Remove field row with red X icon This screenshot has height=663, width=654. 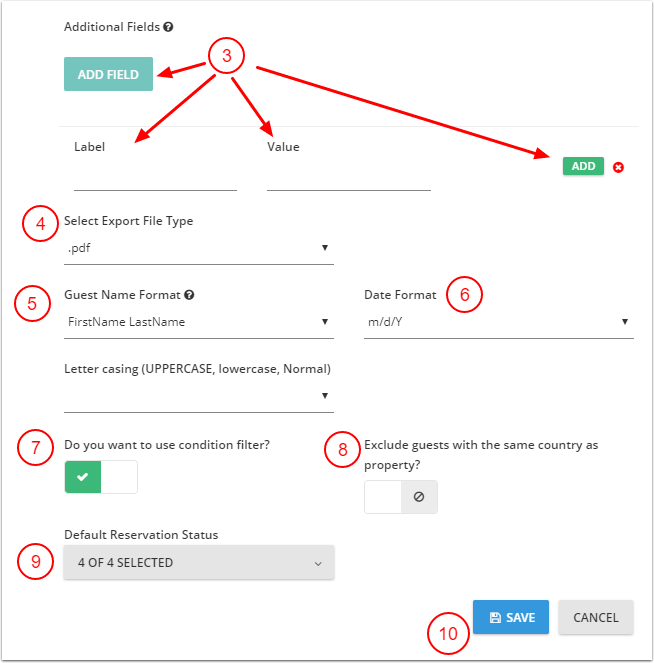(618, 167)
